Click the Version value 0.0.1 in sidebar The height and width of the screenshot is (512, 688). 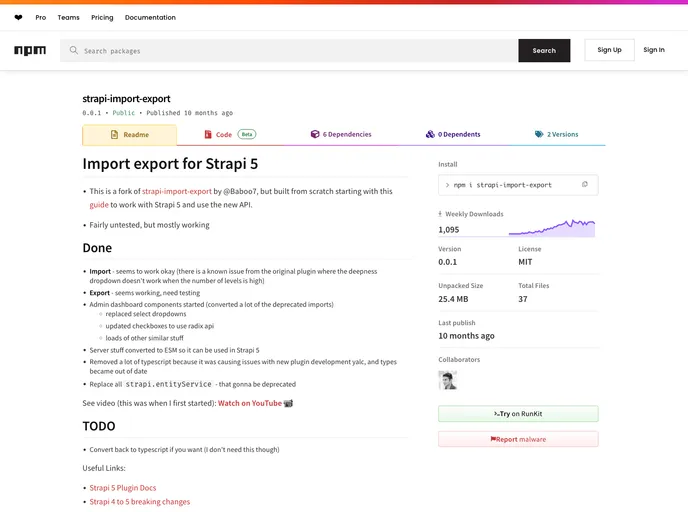click(448, 262)
